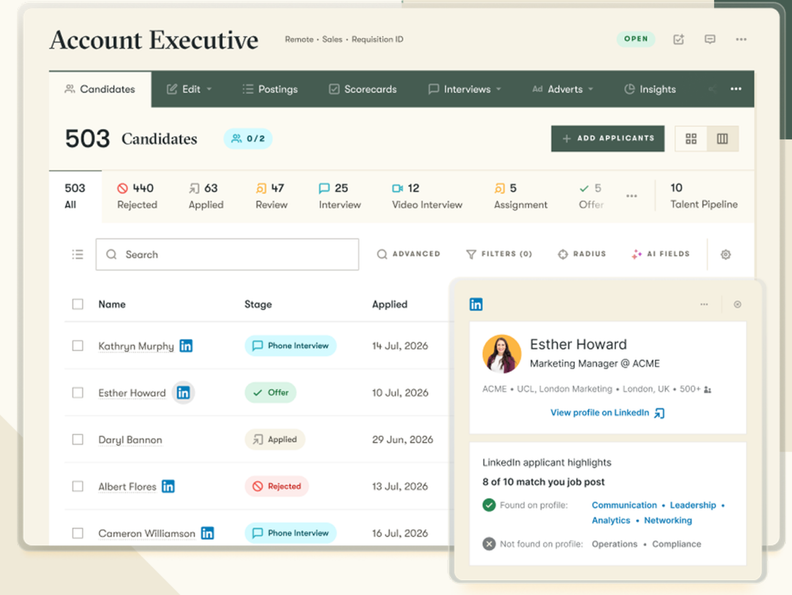
Task: Open Esther Howard's Offer stage pill
Action: tap(270, 392)
